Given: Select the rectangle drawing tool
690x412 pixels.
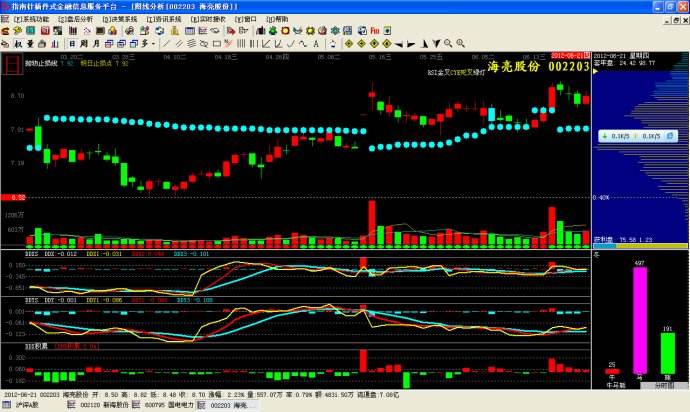Looking at the screenshot, I should [x=217, y=44].
